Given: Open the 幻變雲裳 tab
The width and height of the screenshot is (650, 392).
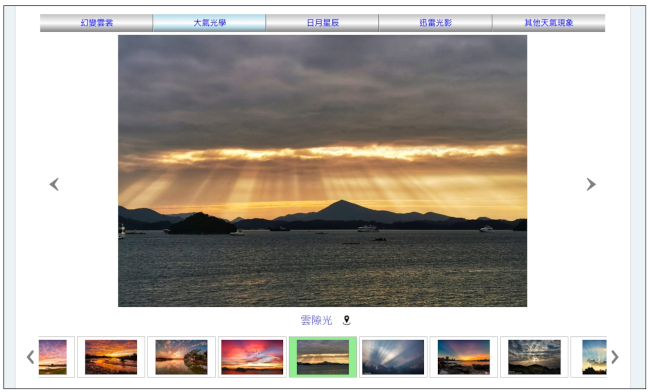Looking at the screenshot, I should click(97, 23).
